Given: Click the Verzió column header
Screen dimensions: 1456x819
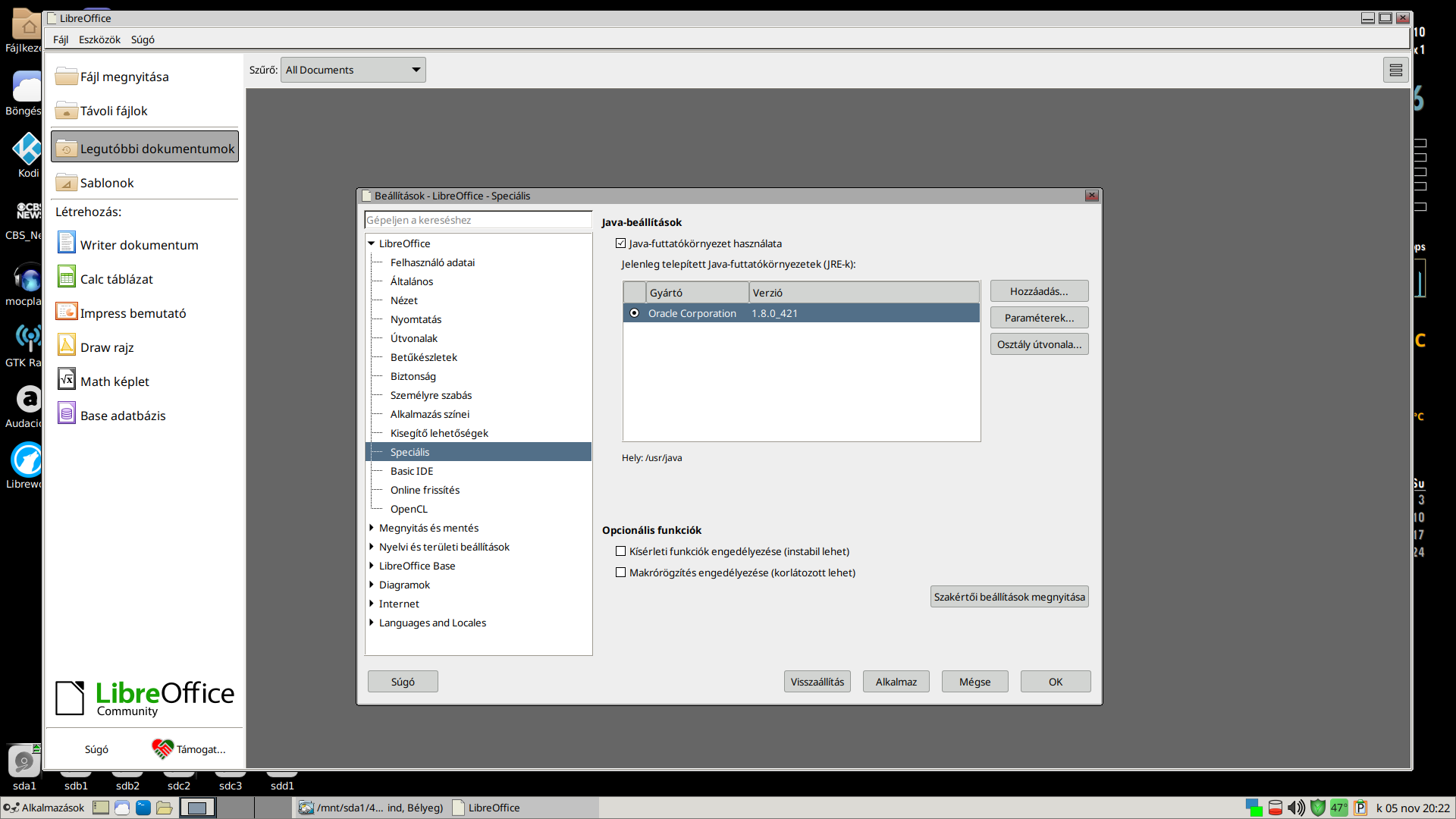Looking at the screenshot, I should point(864,293).
